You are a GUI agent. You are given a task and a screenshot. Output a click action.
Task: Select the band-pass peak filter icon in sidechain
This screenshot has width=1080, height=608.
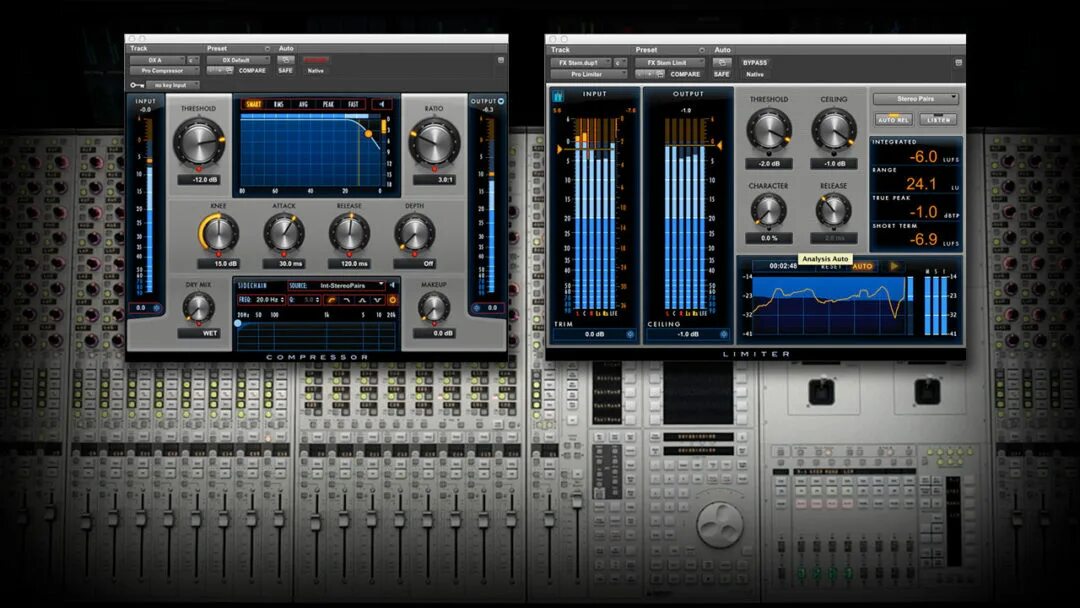pyautogui.click(x=362, y=300)
